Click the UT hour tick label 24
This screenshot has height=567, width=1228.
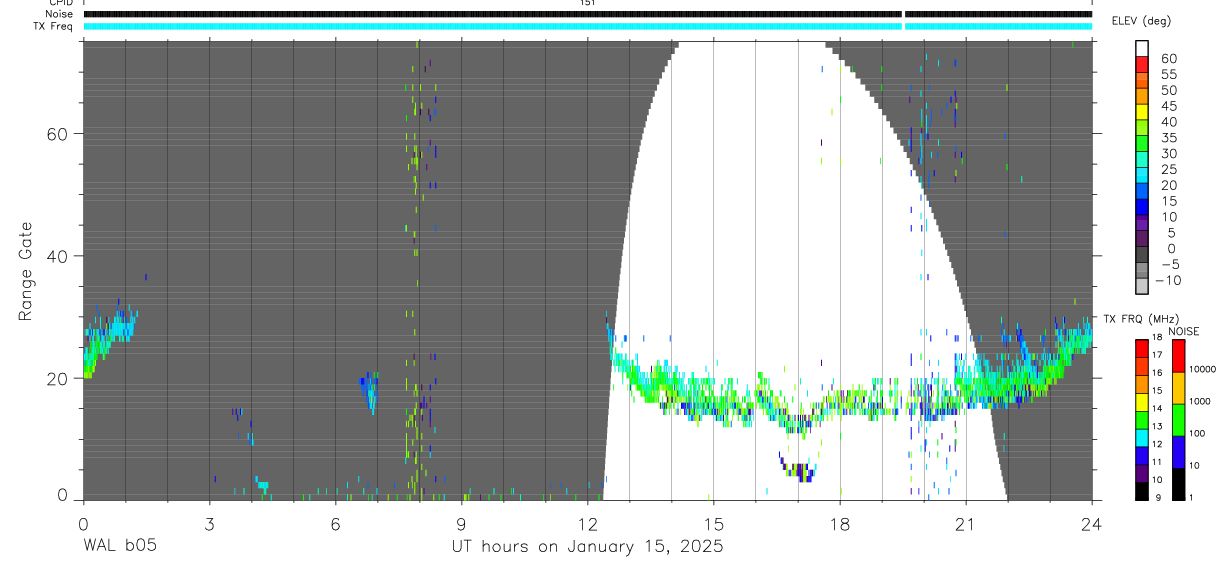[x=1092, y=523]
